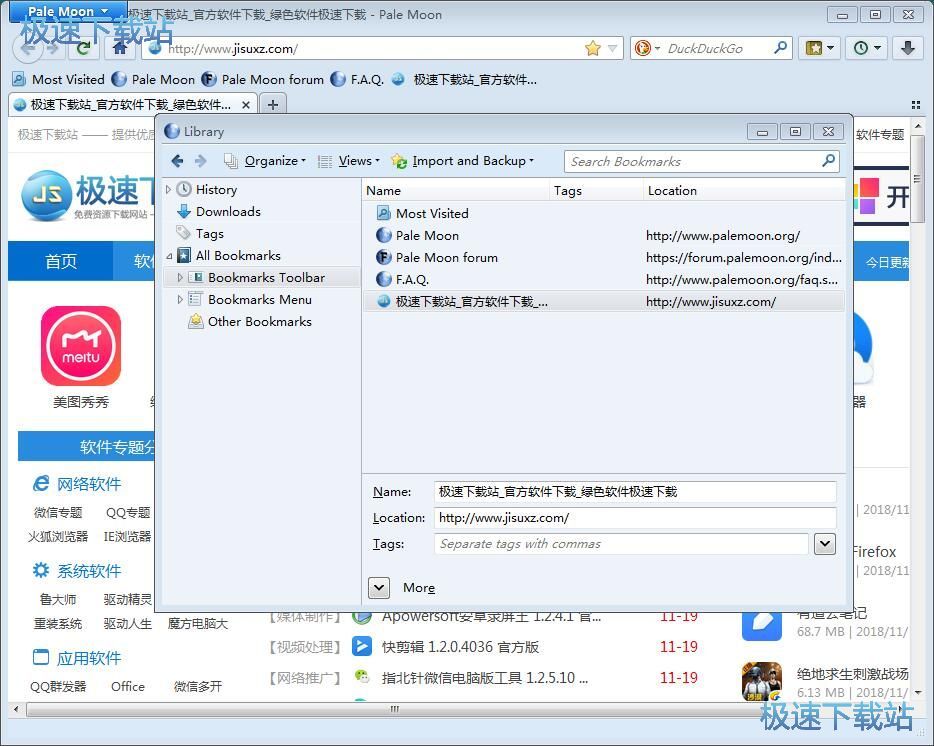Select the jisuxz.com bookmark row
The height and width of the screenshot is (746, 934).
pos(603,301)
